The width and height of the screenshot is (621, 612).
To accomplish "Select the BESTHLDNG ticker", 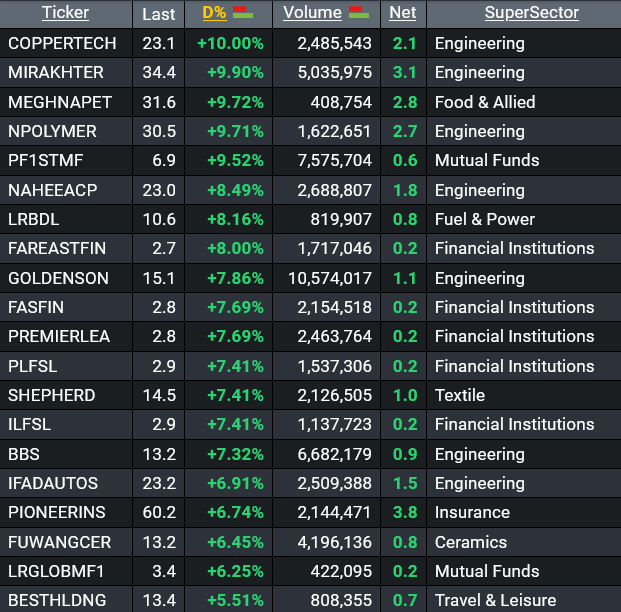I will click(57, 600).
